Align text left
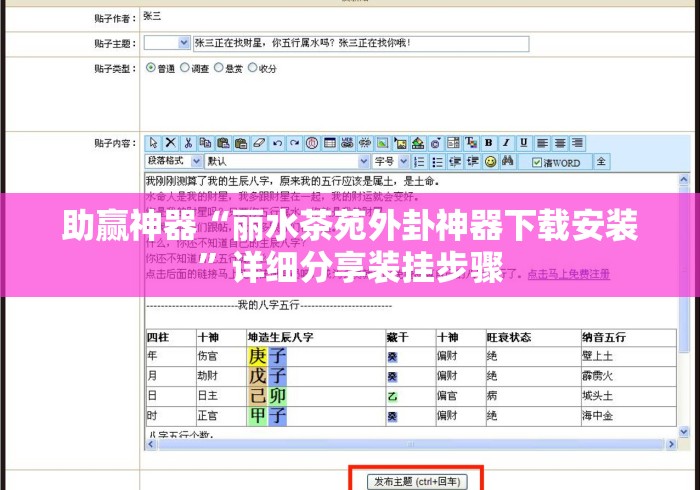Viewport: 700px width, 490px height. [542, 143]
